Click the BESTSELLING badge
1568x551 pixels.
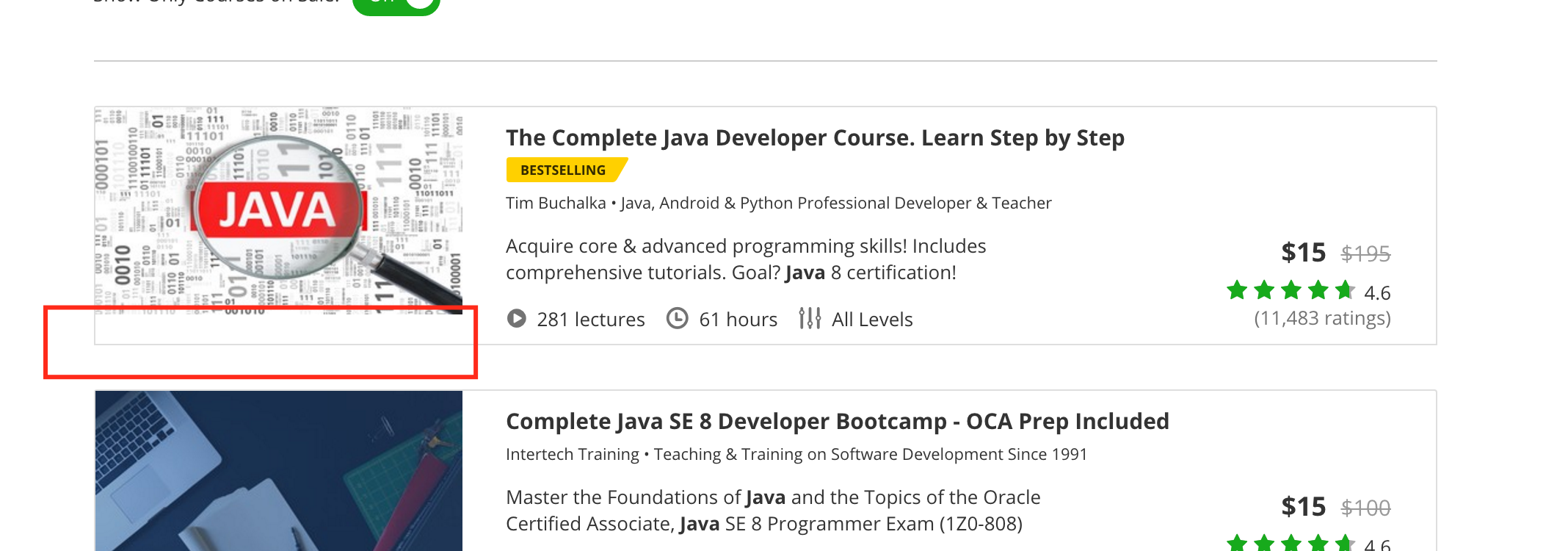pyautogui.click(x=564, y=170)
